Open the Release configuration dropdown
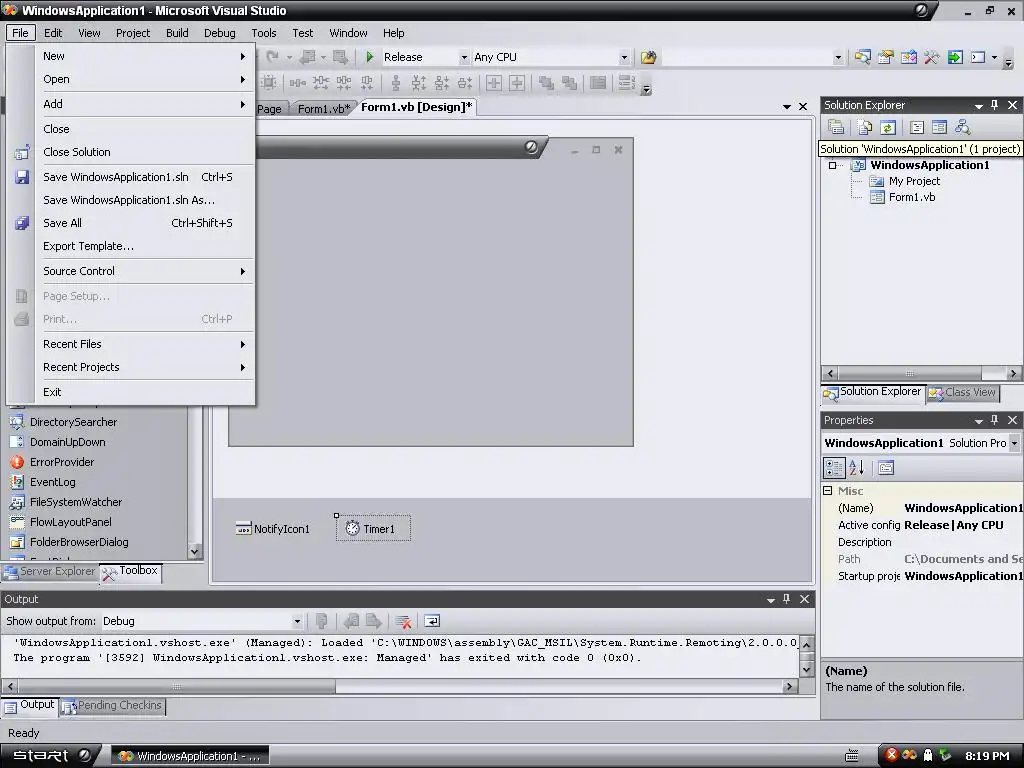The image size is (1024, 768). click(464, 57)
